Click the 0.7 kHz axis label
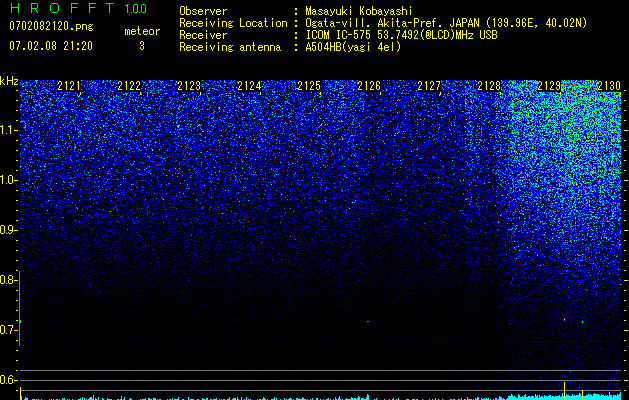 [x=8, y=330]
